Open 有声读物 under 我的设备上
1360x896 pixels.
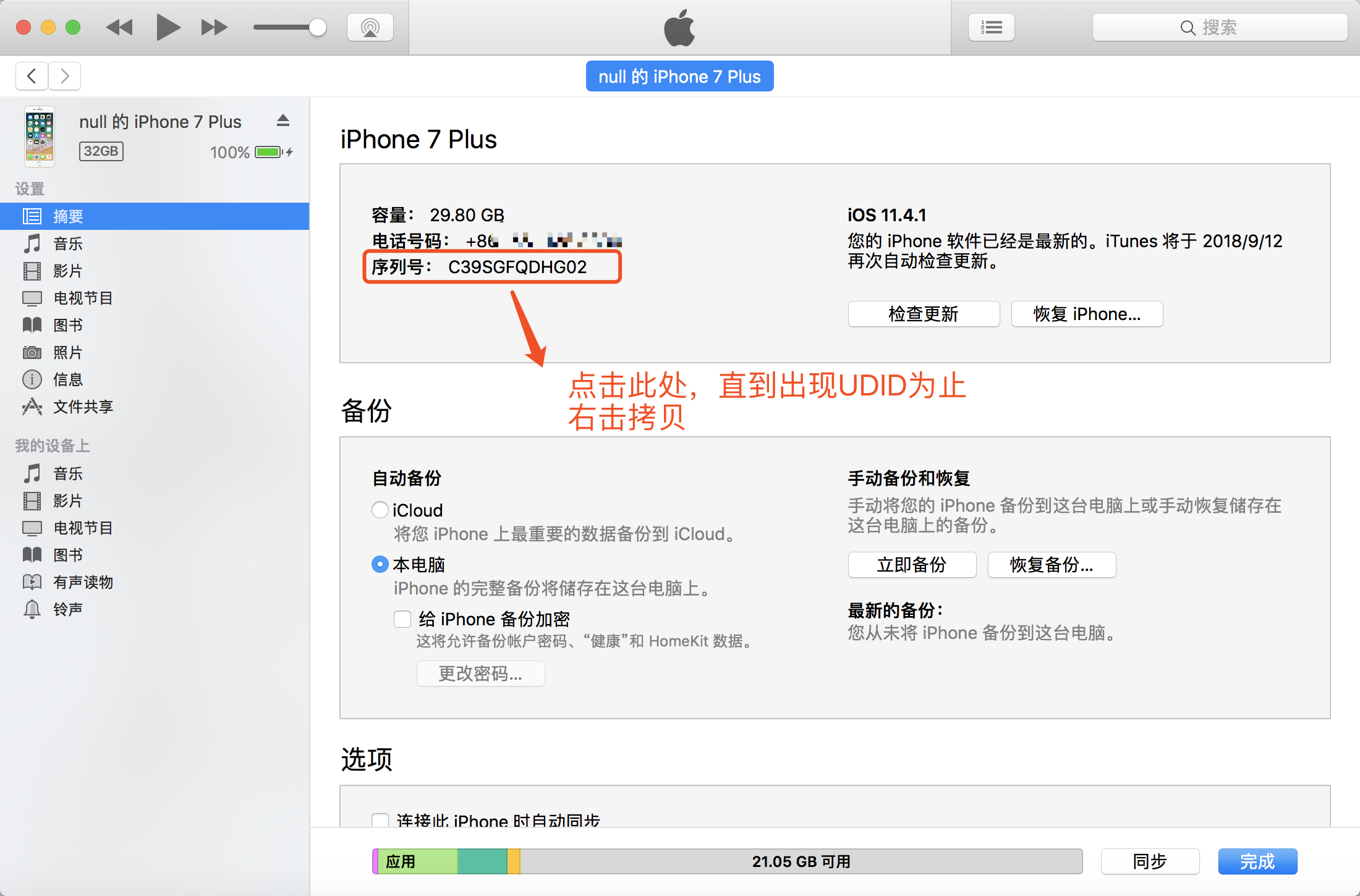[83, 582]
